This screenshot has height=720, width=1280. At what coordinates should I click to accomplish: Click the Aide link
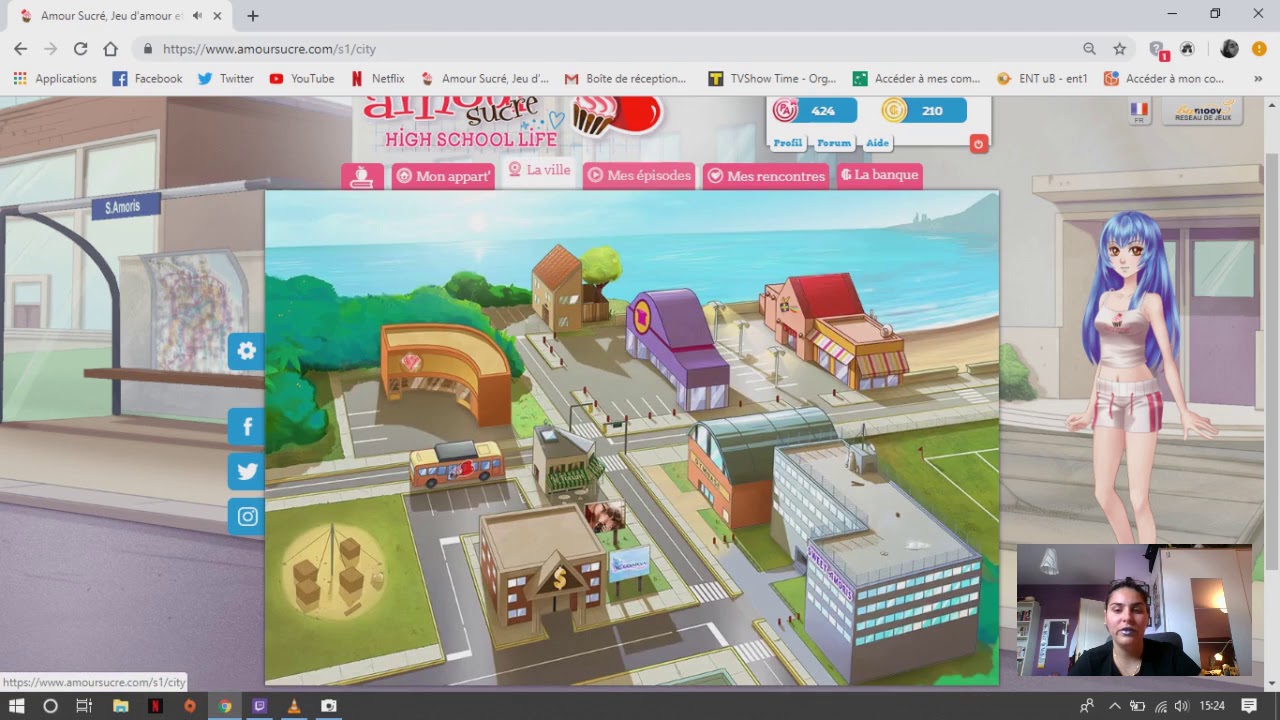pos(877,143)
